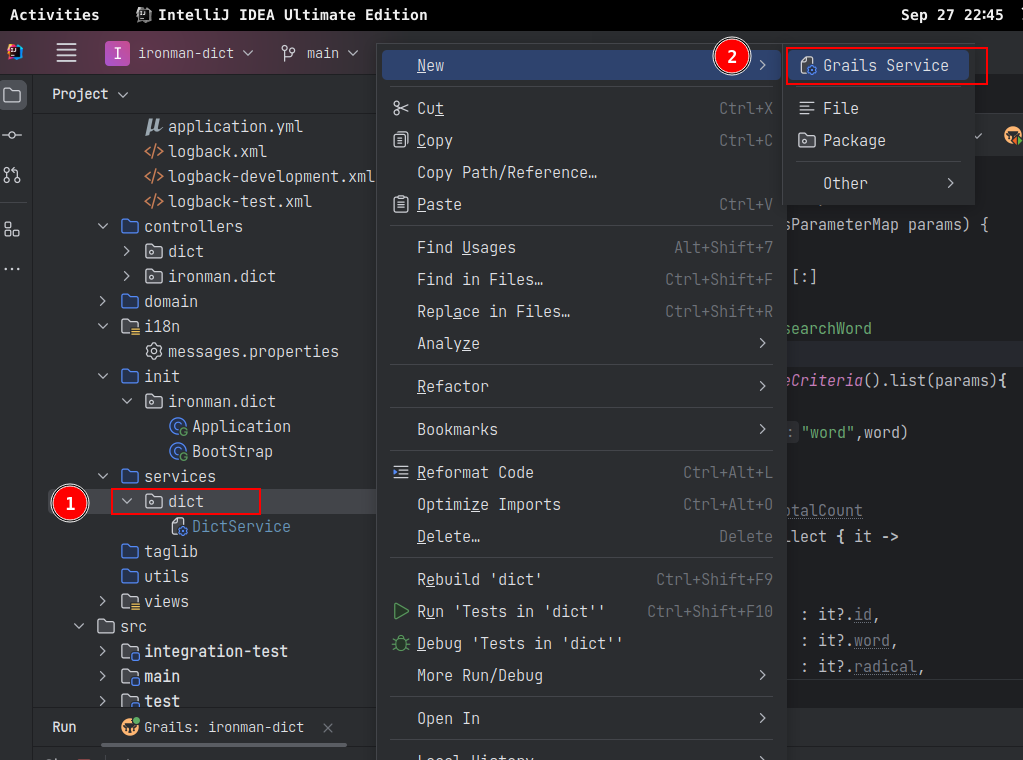The width and height of the screenshot is (1023, 760).
Task: Click the DictService file icon
Action: (x=179, y=526)
